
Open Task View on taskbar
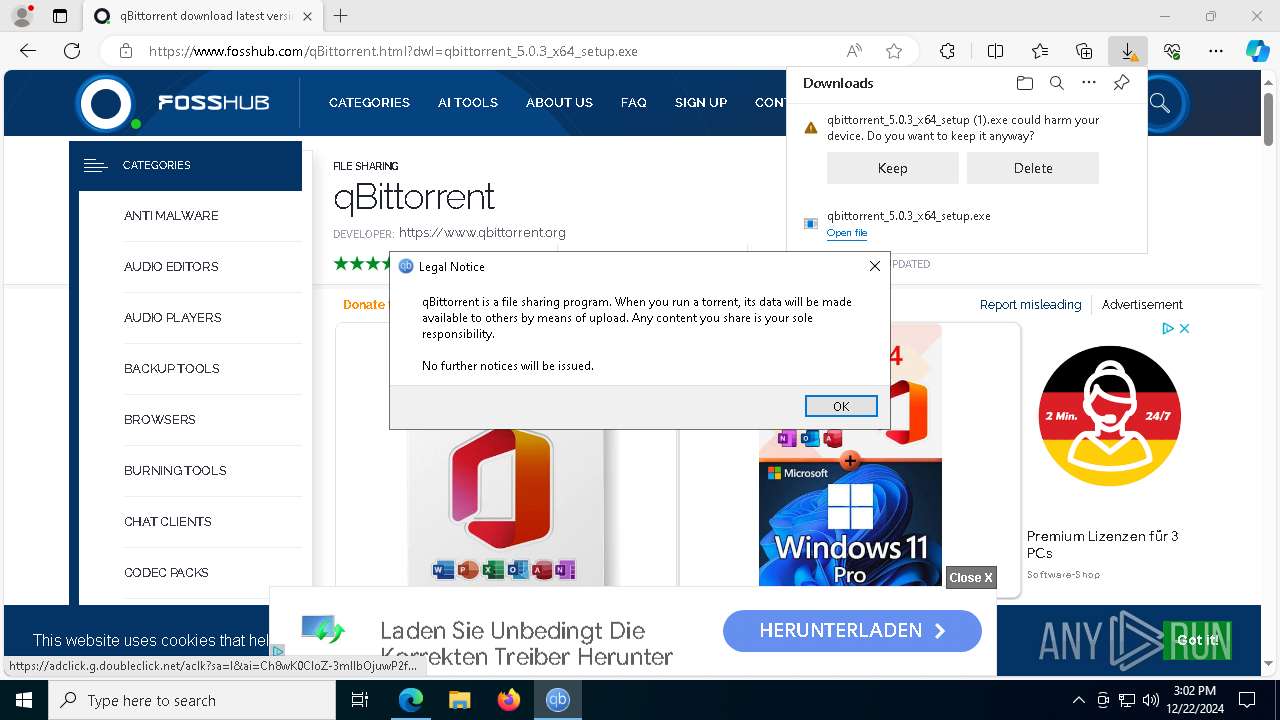tap(360, 700)
